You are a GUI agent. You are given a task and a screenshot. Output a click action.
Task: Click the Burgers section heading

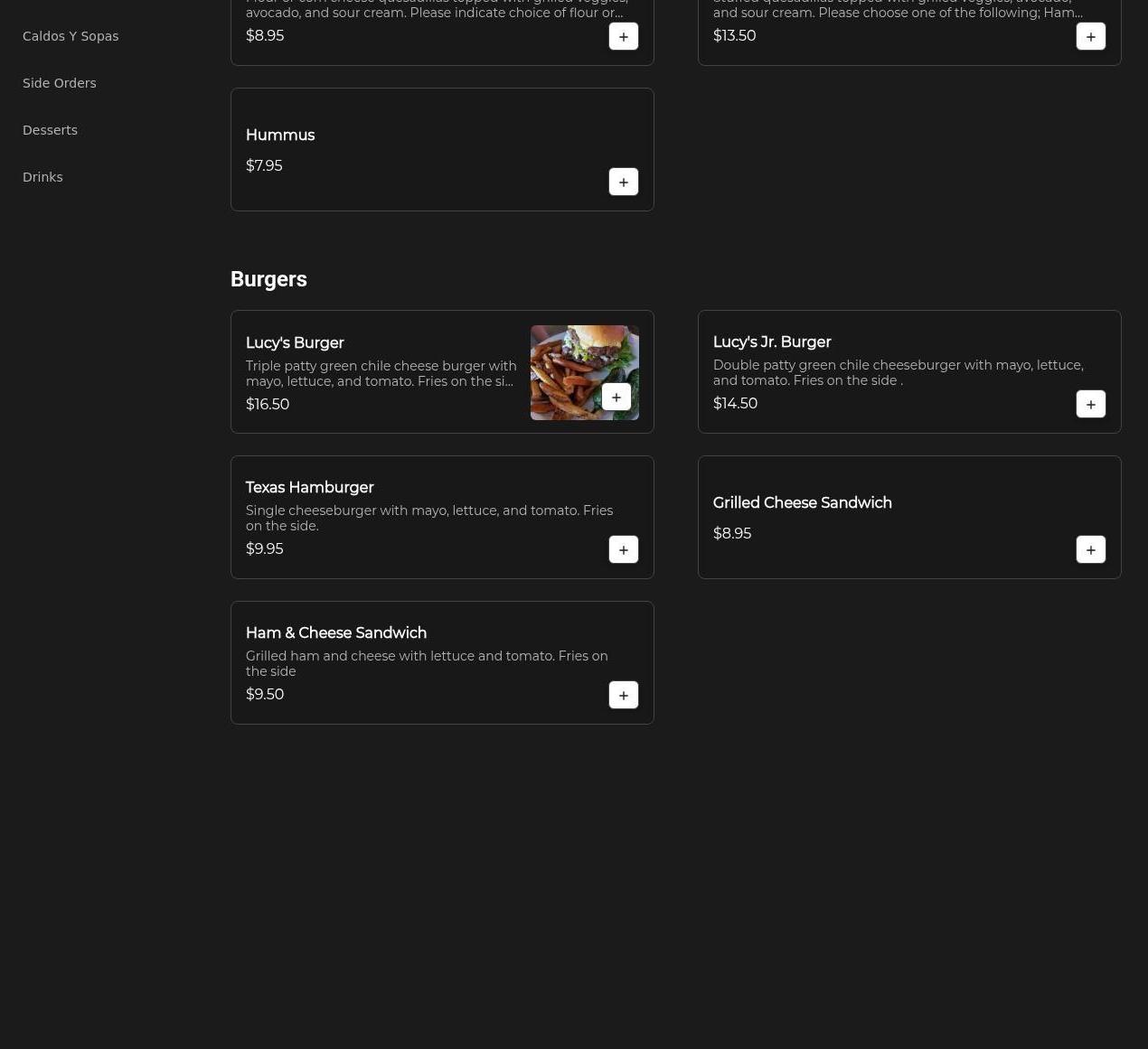pyautogui.click(x=268, y=279)
